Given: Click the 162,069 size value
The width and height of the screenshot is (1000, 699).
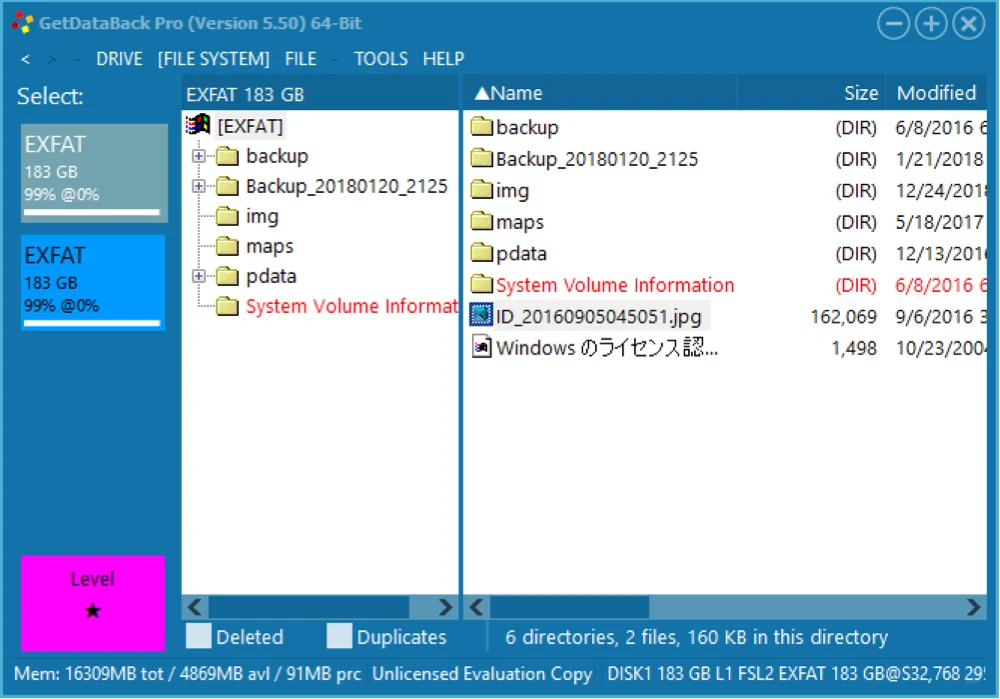Looking at the screenshot, I should point(843,316).
